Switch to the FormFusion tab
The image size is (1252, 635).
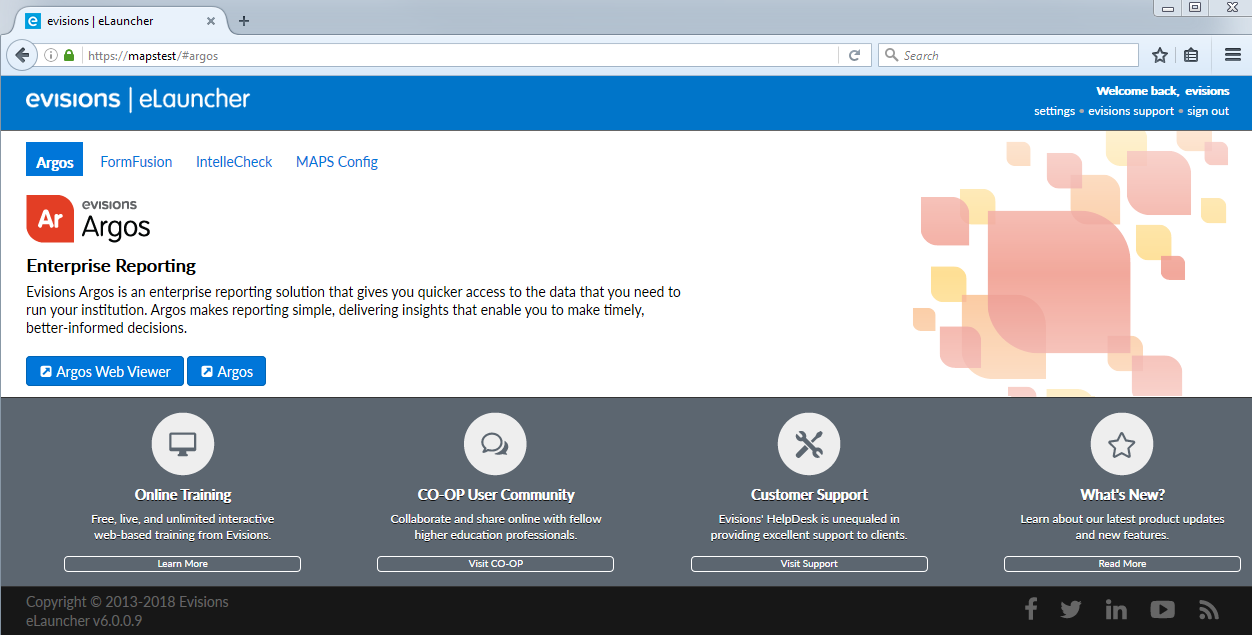pos(136,162)
